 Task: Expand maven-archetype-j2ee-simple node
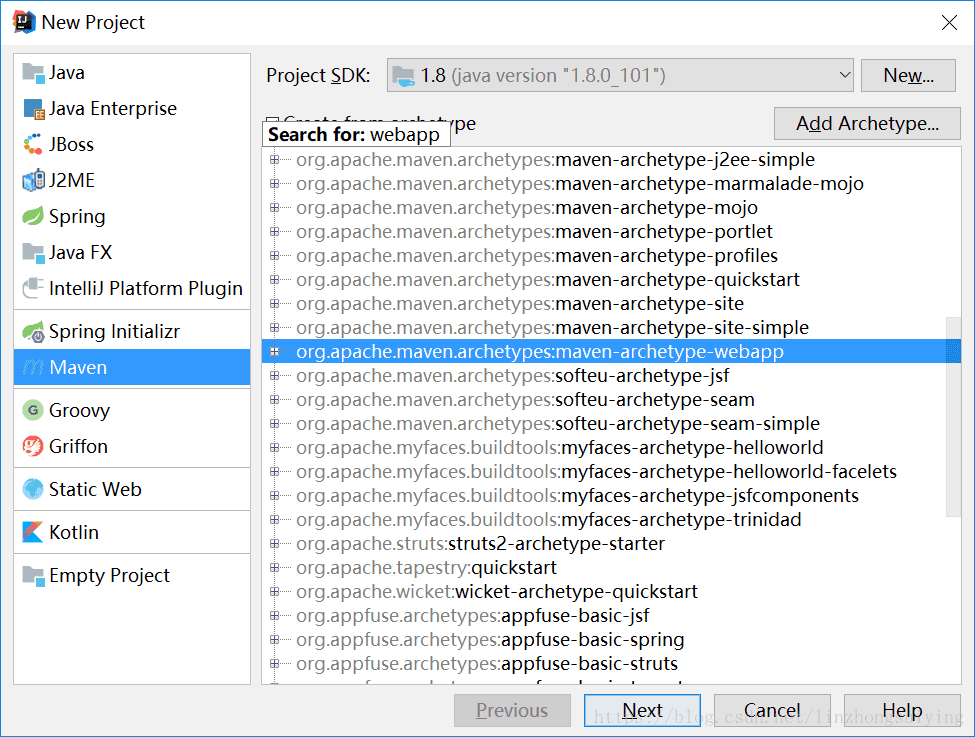[x=274, y=160]
